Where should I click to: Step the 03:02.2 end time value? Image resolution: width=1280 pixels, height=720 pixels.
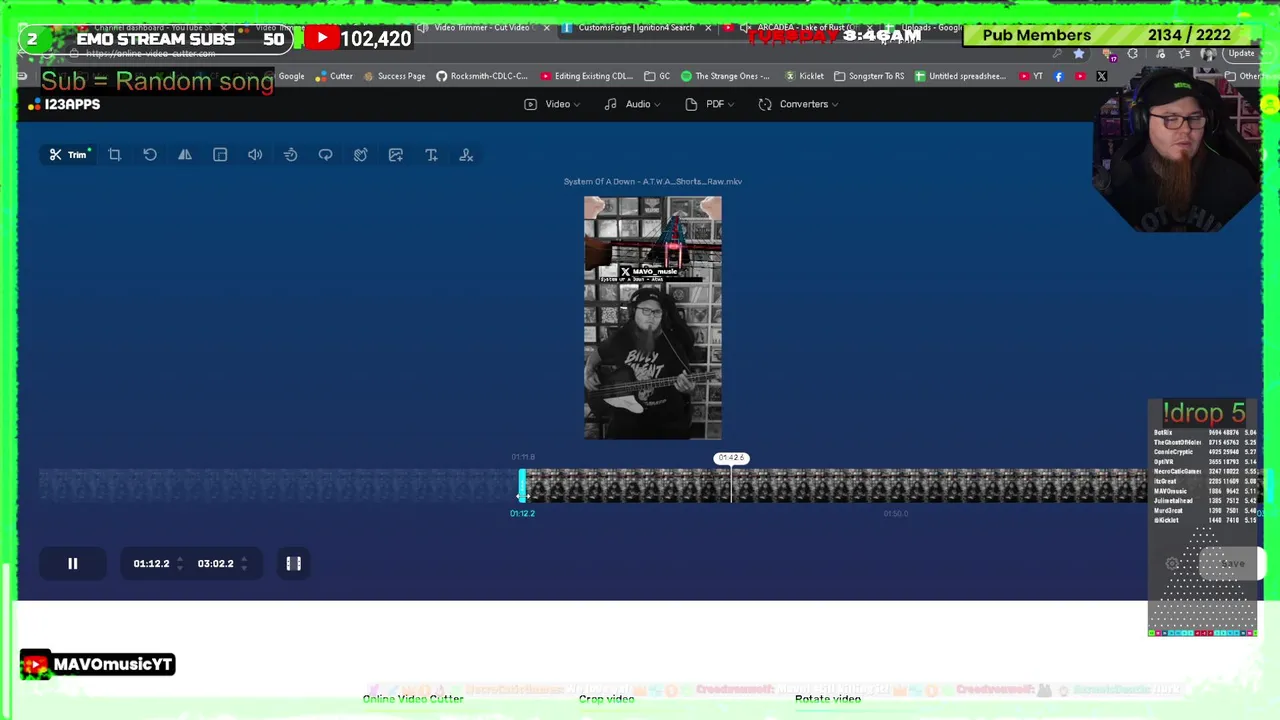(243, 564)
